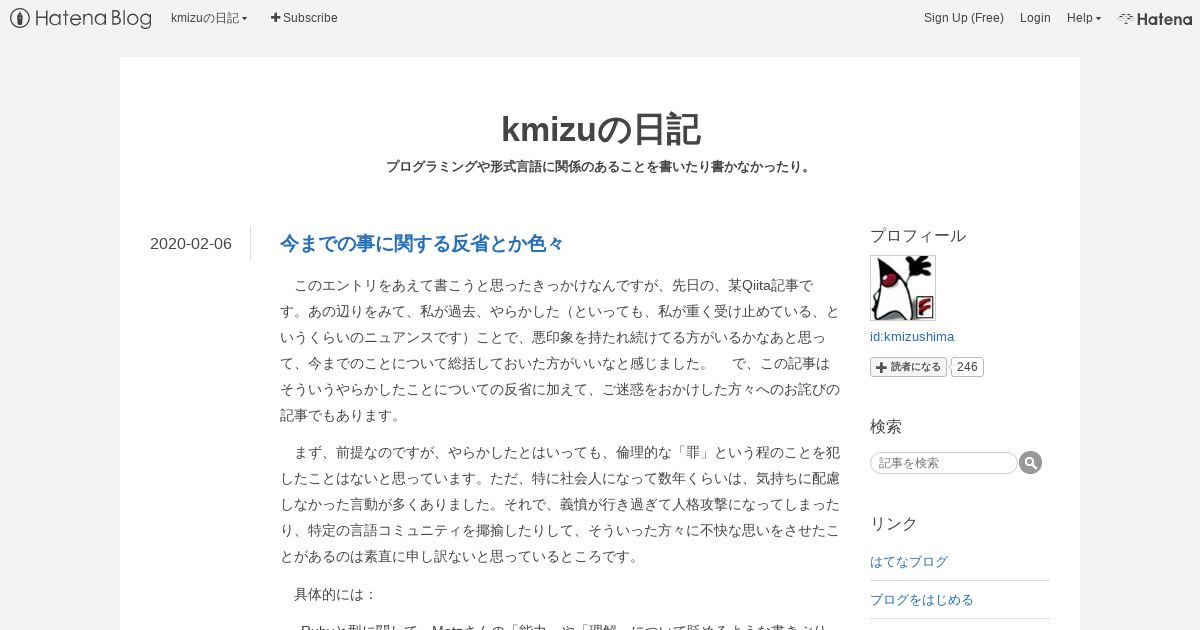Click the 検索 sidebar heading
Viewport: 1200px width, 630px height.
coord(886,427)
